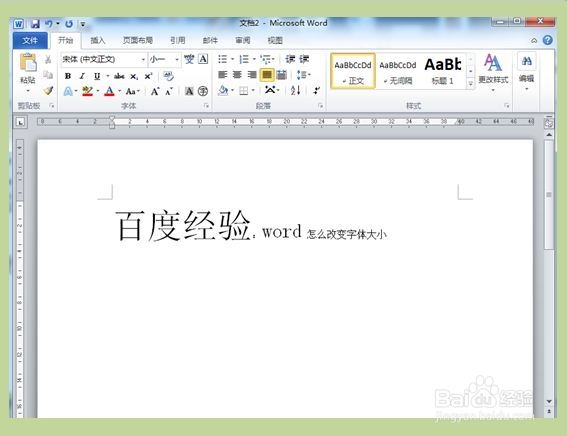Click the Decrease Indent icon
567x436 pixels.
tap(290, 59)
